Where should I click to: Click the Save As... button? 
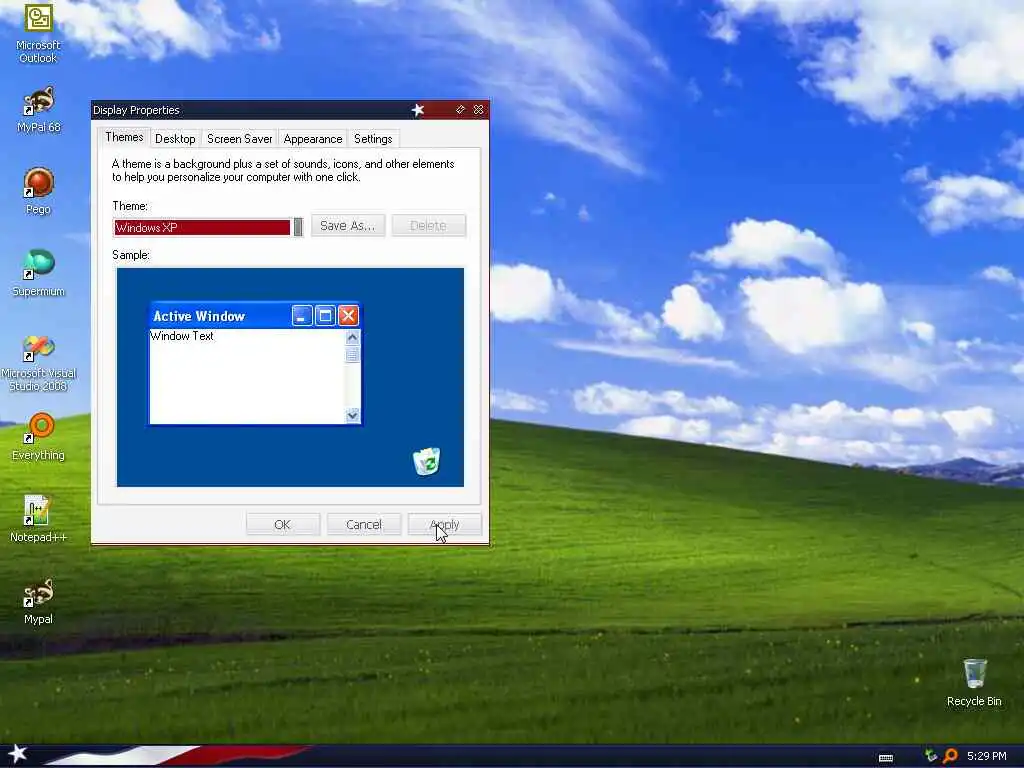(347, 226)
